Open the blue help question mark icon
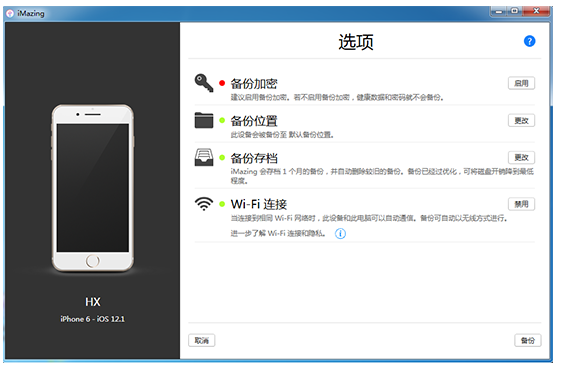The height and width of the screenshot is (365, 561). pyautogui.click(x=529, y=41)
